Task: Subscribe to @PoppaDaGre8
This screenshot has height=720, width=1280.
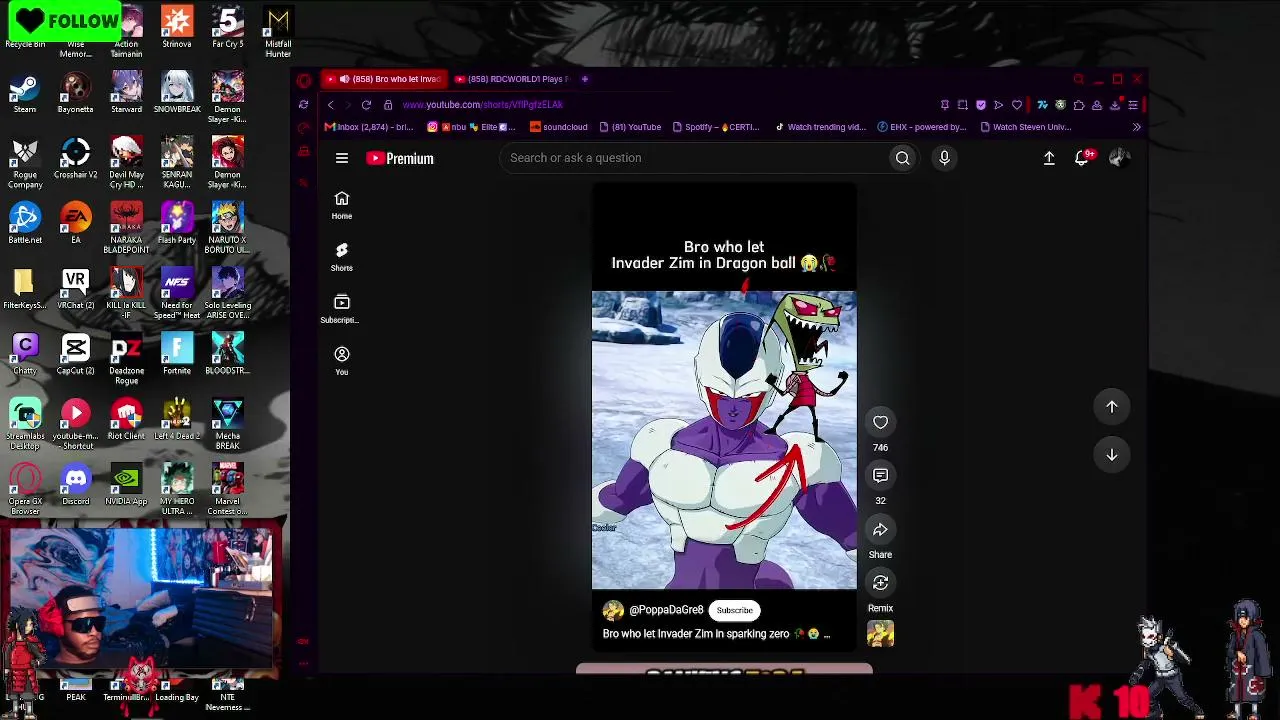Action: tap(734, 610)
